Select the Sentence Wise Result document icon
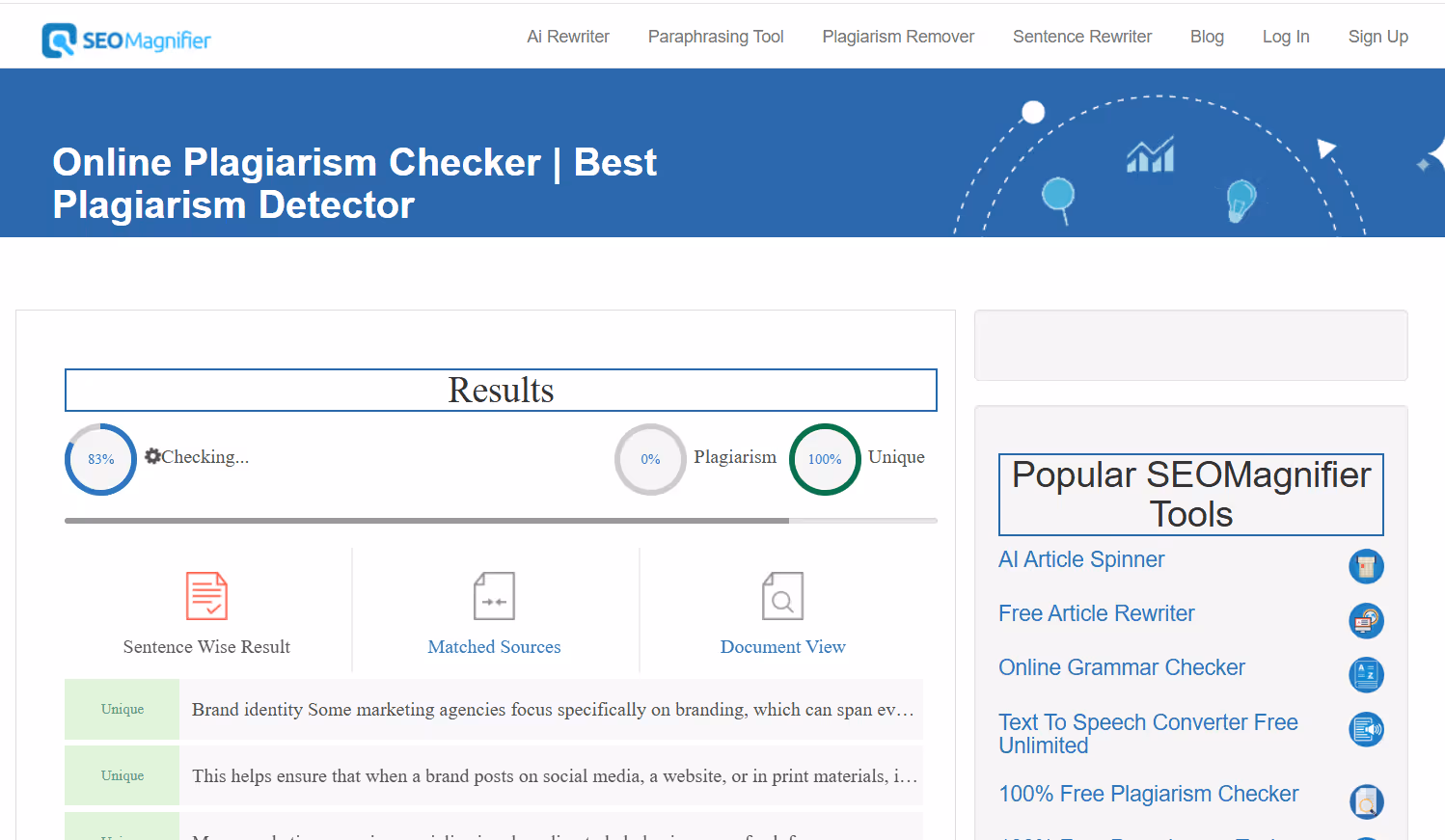Screen dimensions: 1445x840 205,595
